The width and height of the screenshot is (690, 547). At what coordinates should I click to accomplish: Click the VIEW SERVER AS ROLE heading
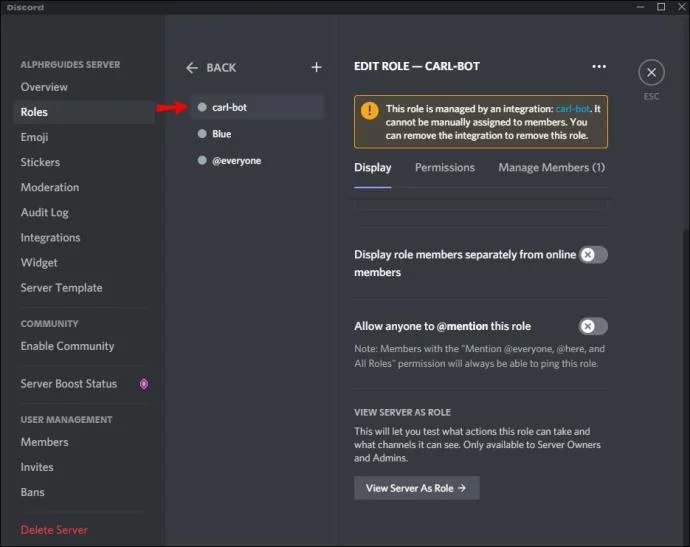402,412
